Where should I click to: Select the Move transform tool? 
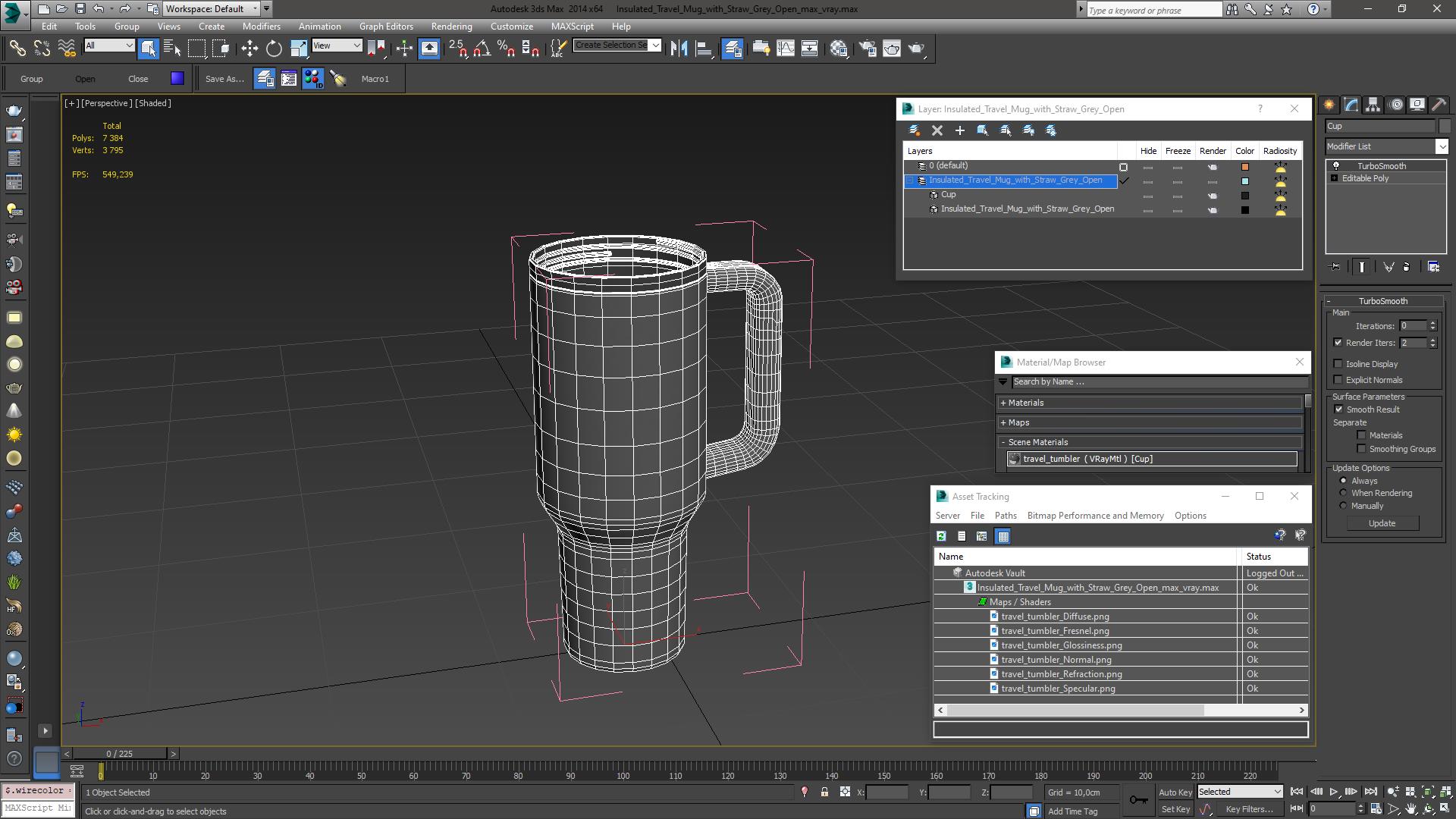tap(249, 49)
